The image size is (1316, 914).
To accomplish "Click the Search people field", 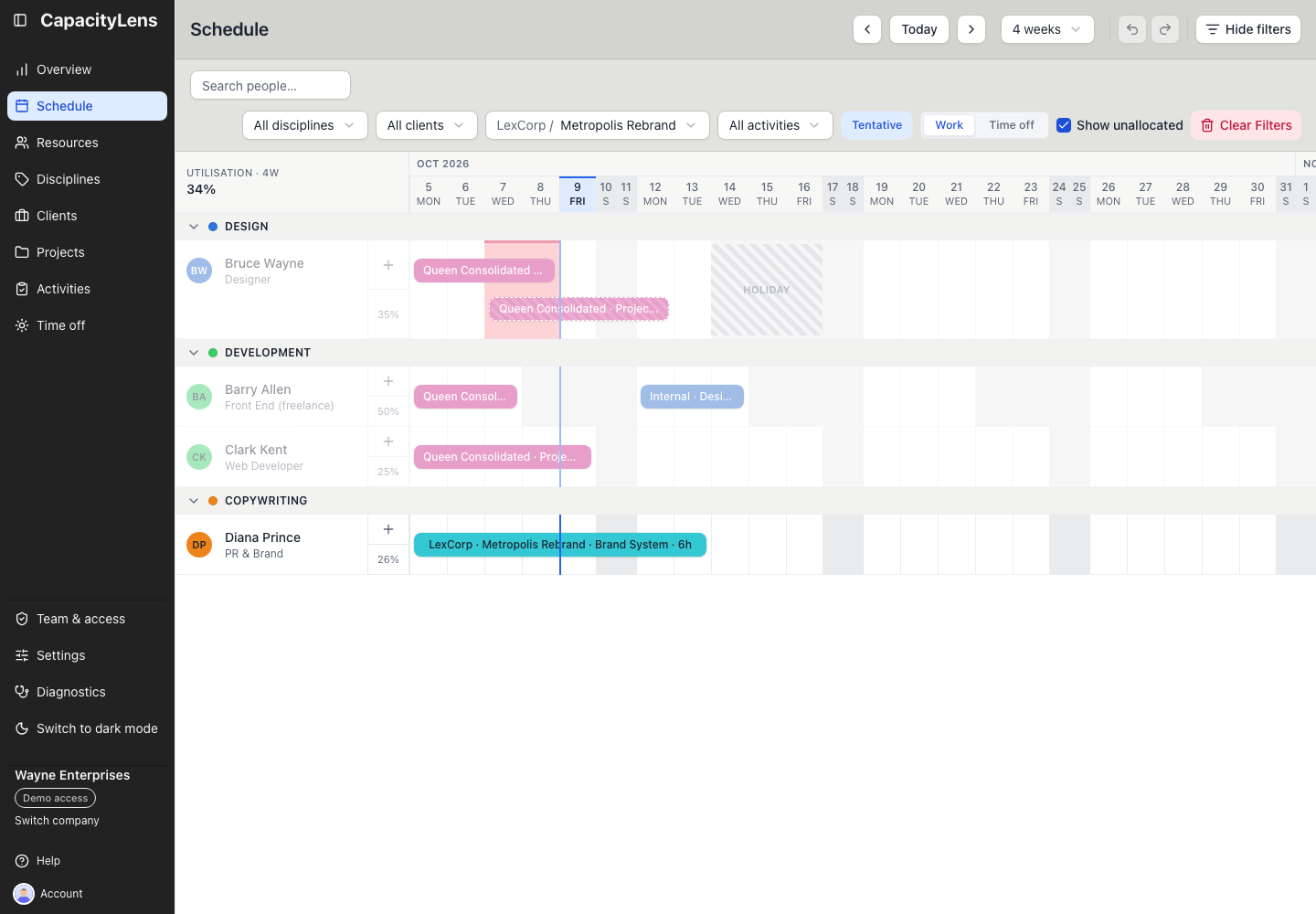I will pyautogui.click(x=271, y=85).
